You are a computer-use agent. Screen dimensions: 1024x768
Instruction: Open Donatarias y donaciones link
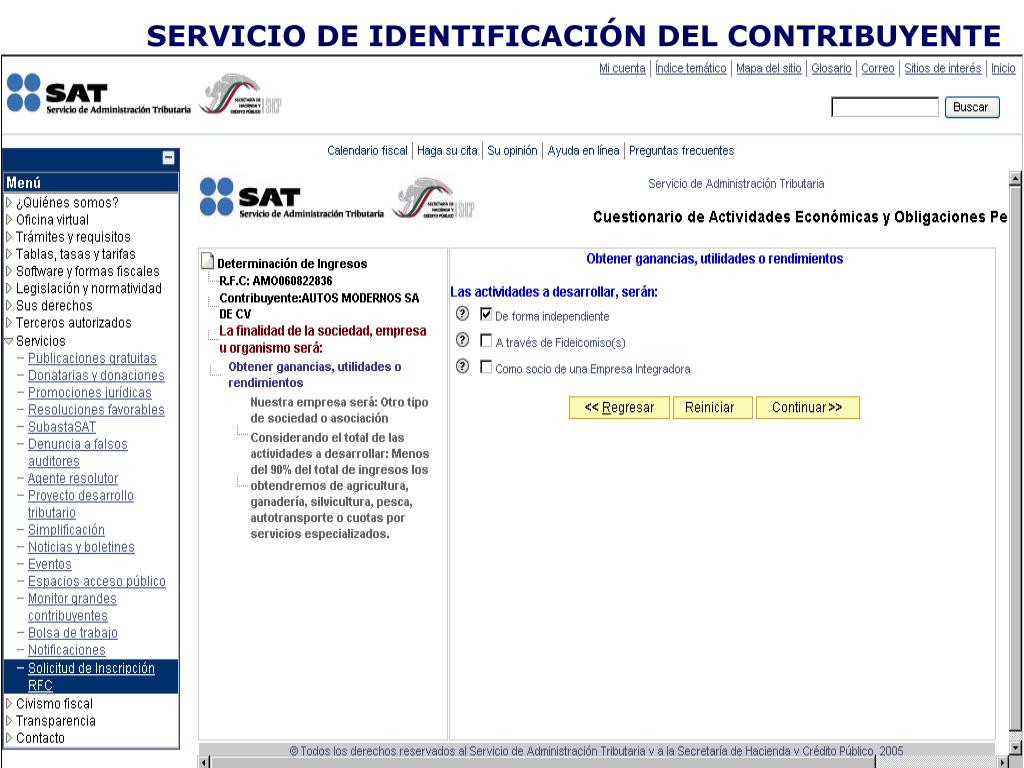(x=96, y=376)
